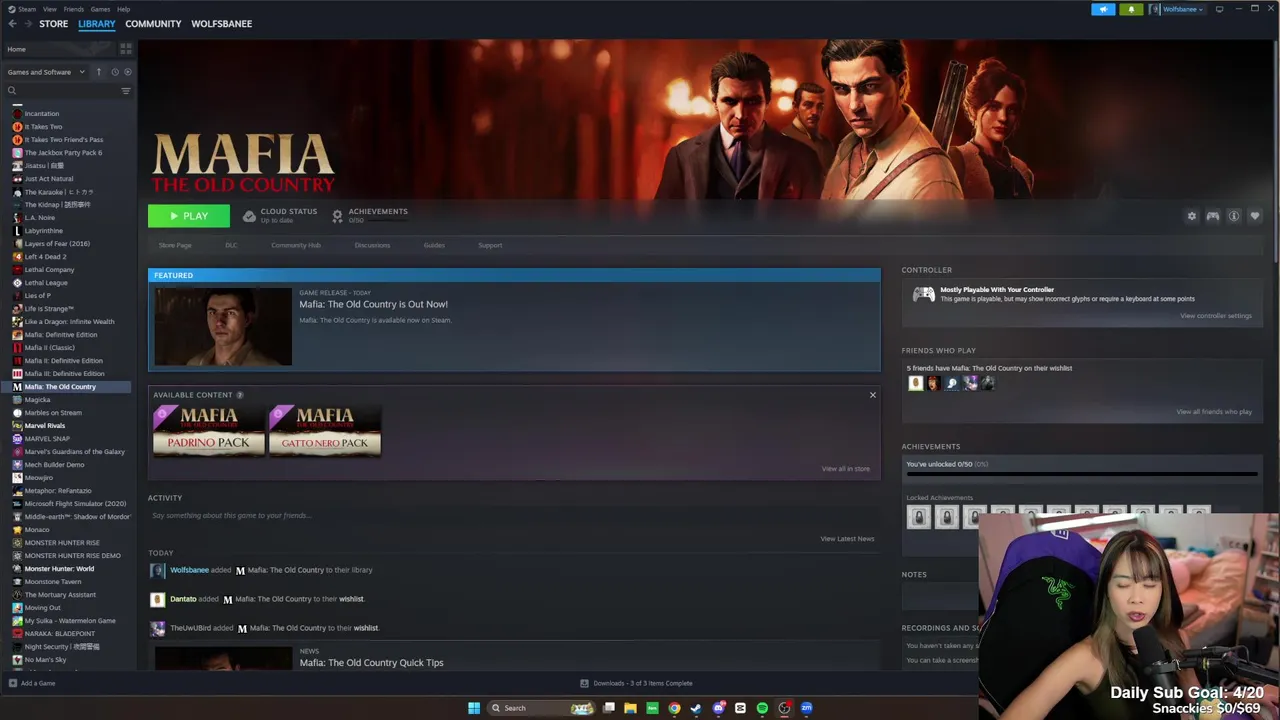
Task: Click the first locked achievement icon
Action: coord(918,517)
